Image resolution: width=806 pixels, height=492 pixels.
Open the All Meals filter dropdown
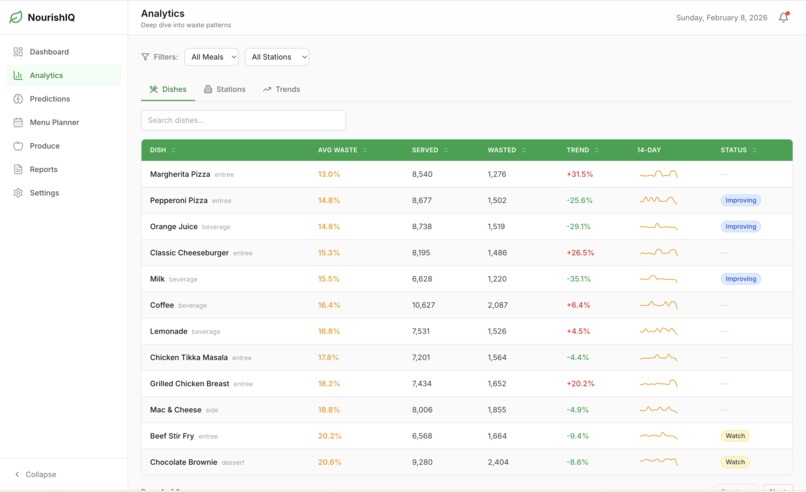point(211,57)
